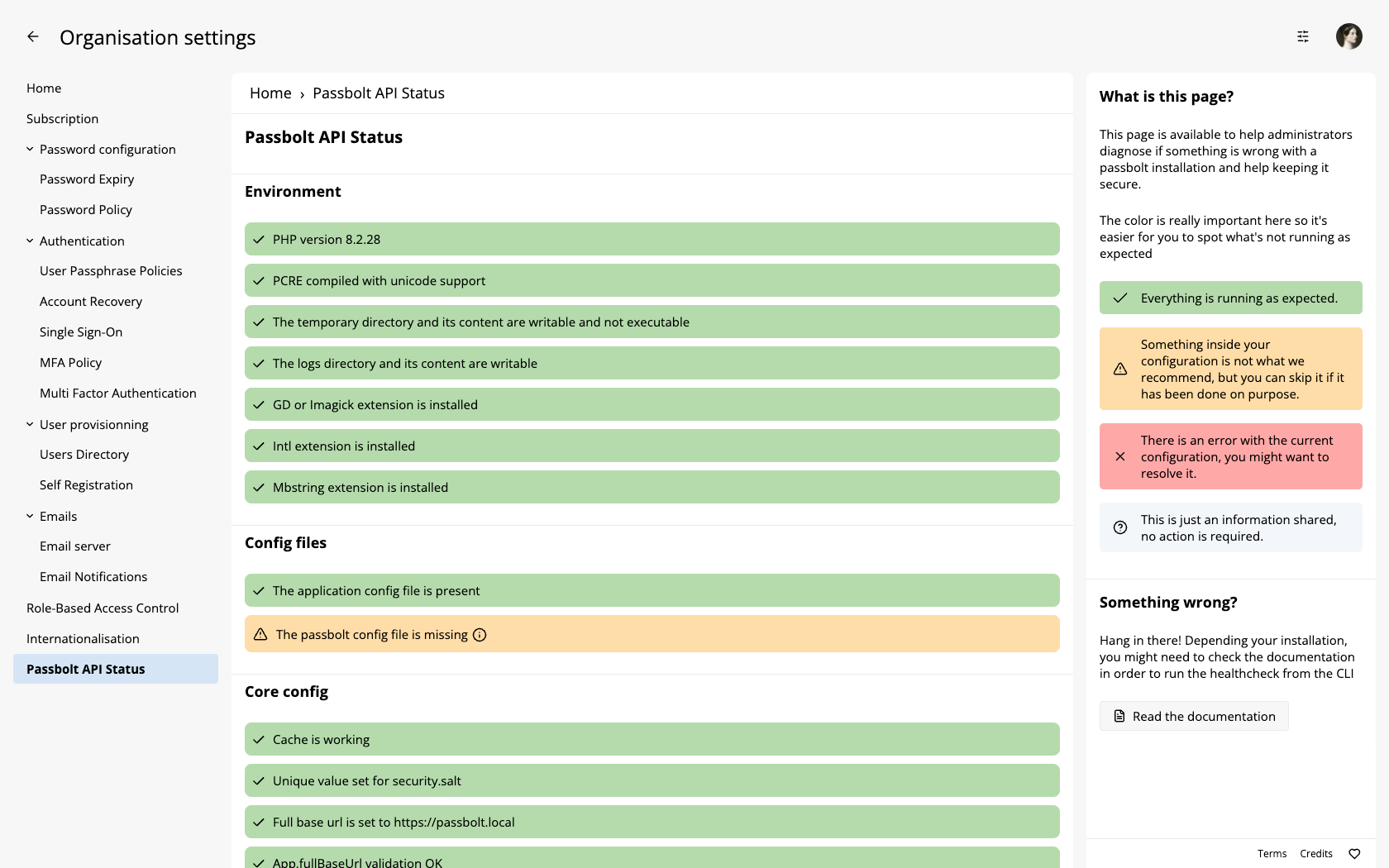The width and height of the screenshot is (1389, 868).
Task: Select Passbolt API Status in sidebar
Action: point(116,669)
